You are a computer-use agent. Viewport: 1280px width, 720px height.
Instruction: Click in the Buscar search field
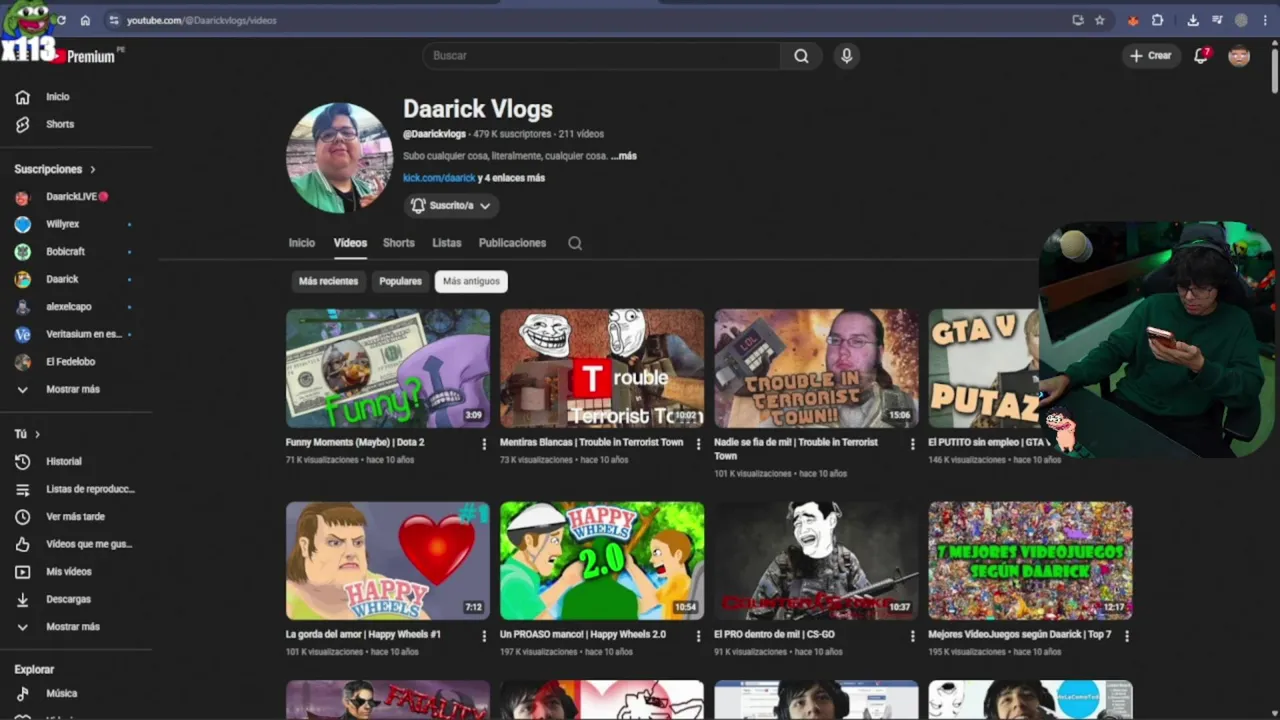[x=602, y=56]
